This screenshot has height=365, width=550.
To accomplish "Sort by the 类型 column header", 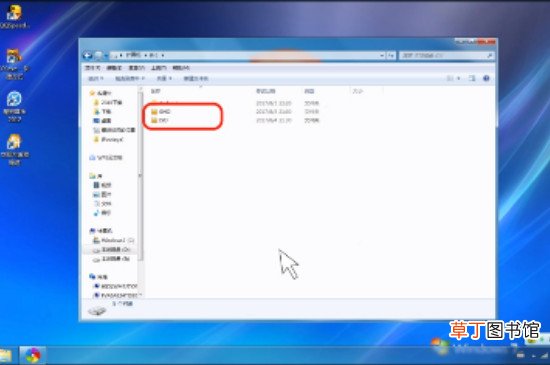I will 309,91.
